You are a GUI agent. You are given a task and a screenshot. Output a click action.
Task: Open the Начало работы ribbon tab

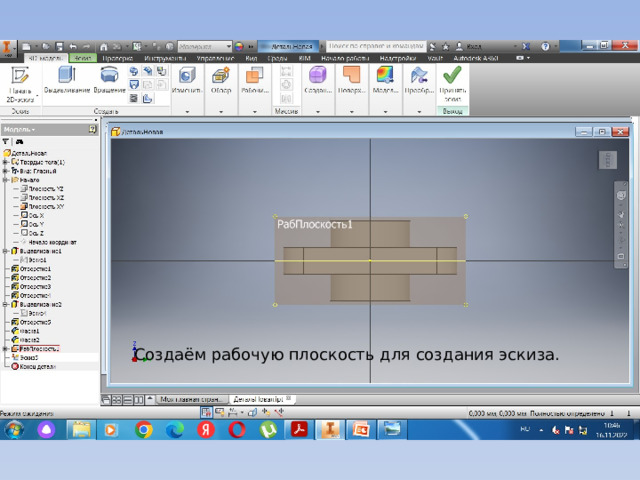[x=345, y=58]
